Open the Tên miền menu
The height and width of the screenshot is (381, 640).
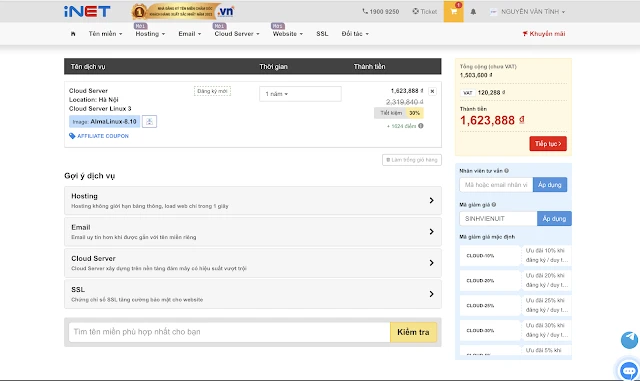(105, 34)
